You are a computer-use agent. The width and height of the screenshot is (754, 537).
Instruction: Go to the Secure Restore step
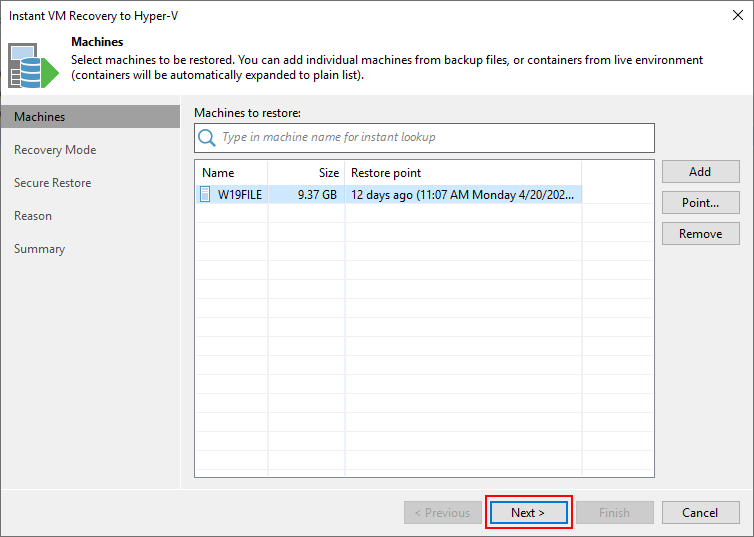click(52, 183)
